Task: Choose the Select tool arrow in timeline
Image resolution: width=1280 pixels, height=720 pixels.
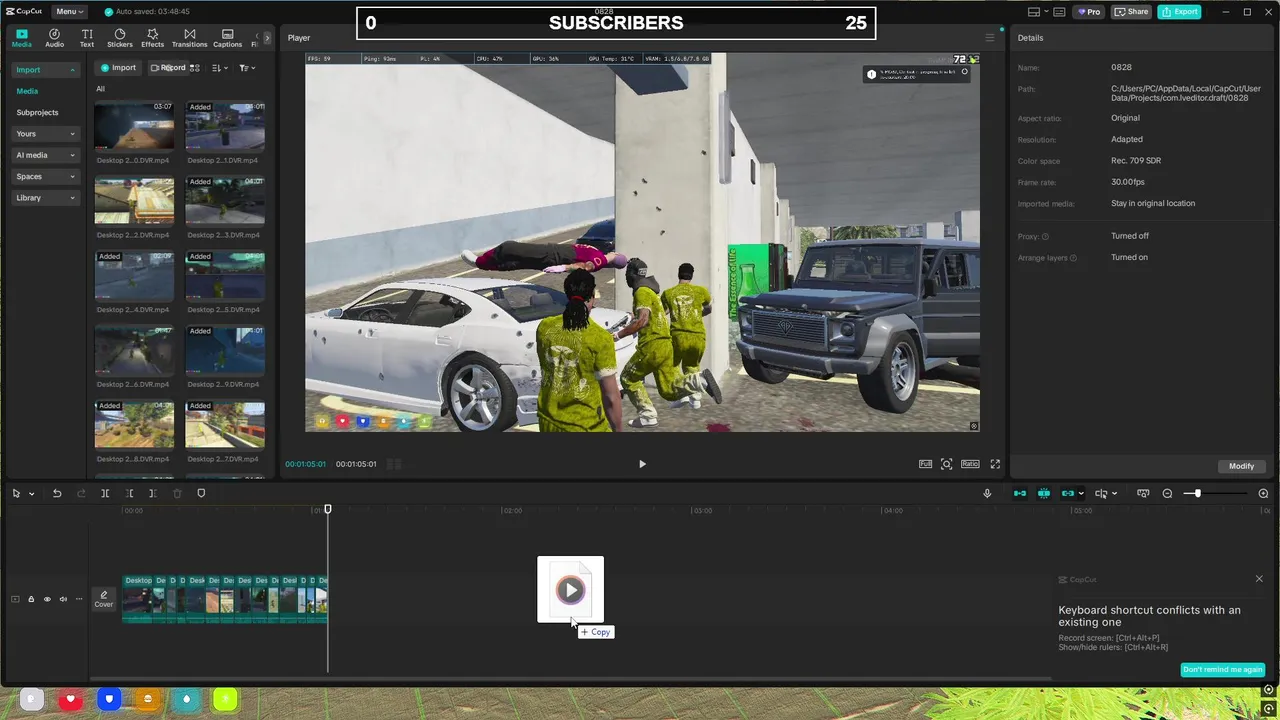Action: (x=16, y=493)
